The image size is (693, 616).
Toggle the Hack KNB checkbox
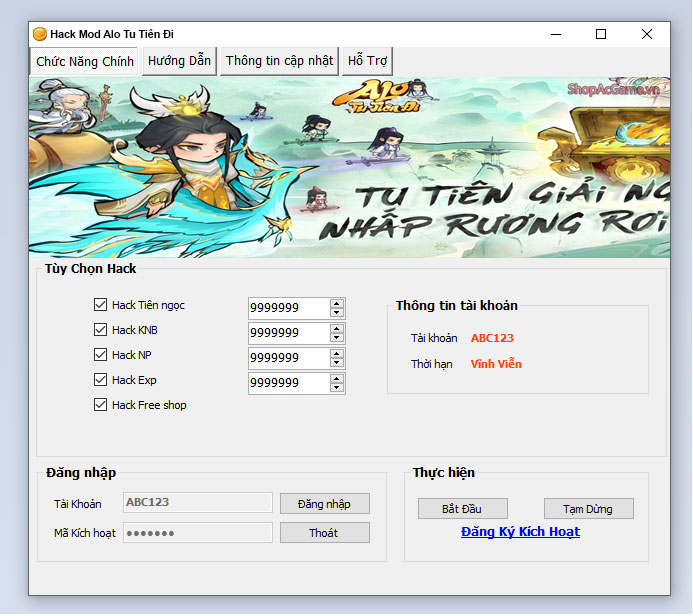(100, 330)
